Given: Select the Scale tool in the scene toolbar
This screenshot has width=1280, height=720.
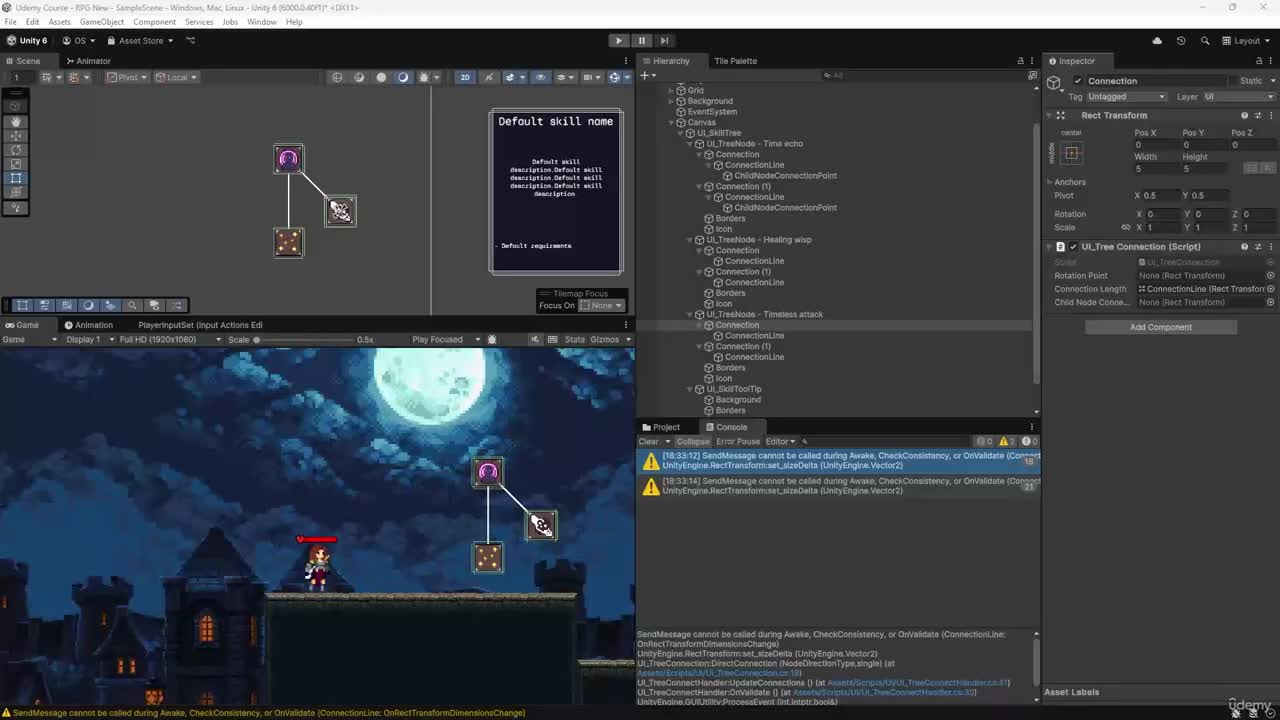Looking at the screenshot, I should click(16, 164).
